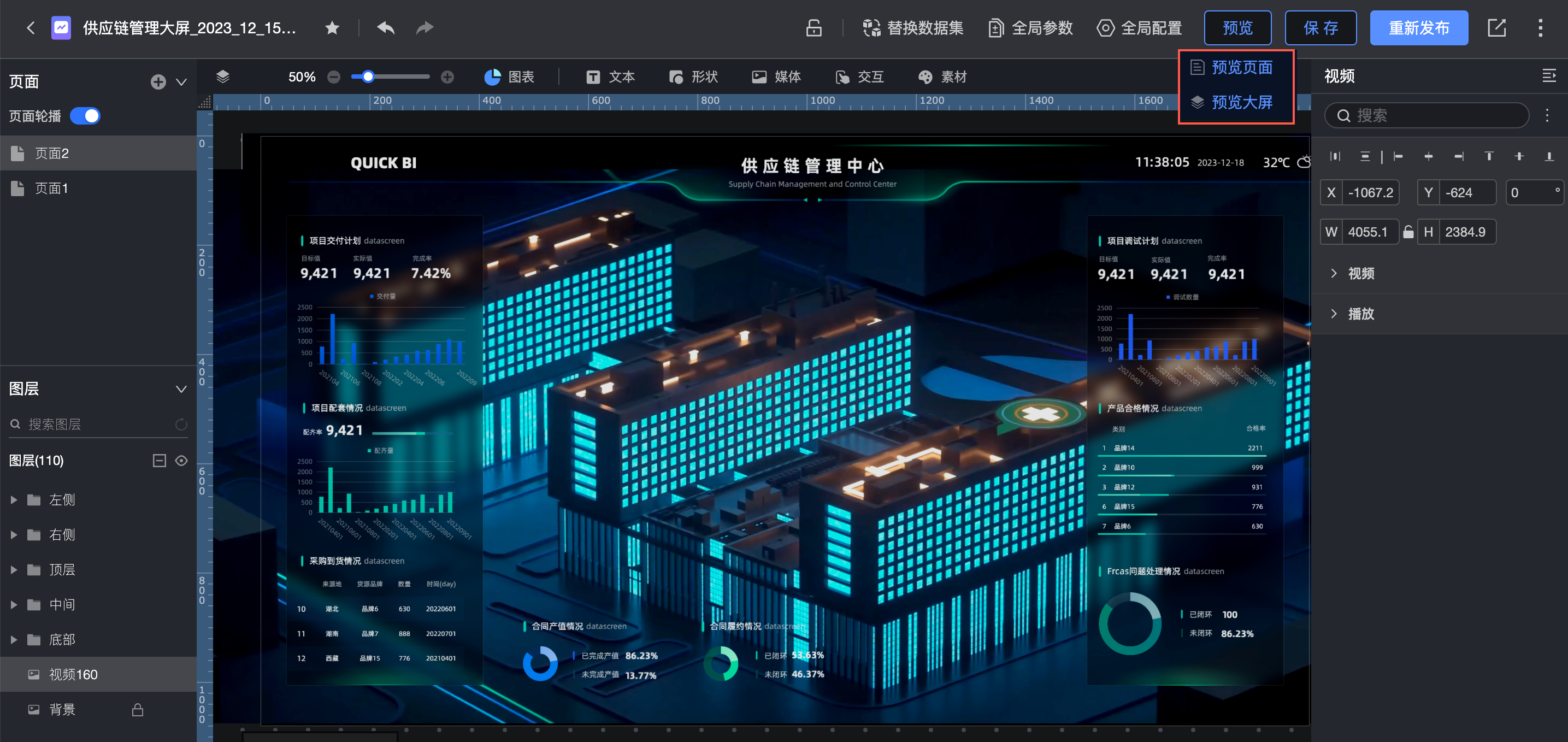Edit the rotation angle field
The image size is (1568, 742).
(x=1535, y=193)
